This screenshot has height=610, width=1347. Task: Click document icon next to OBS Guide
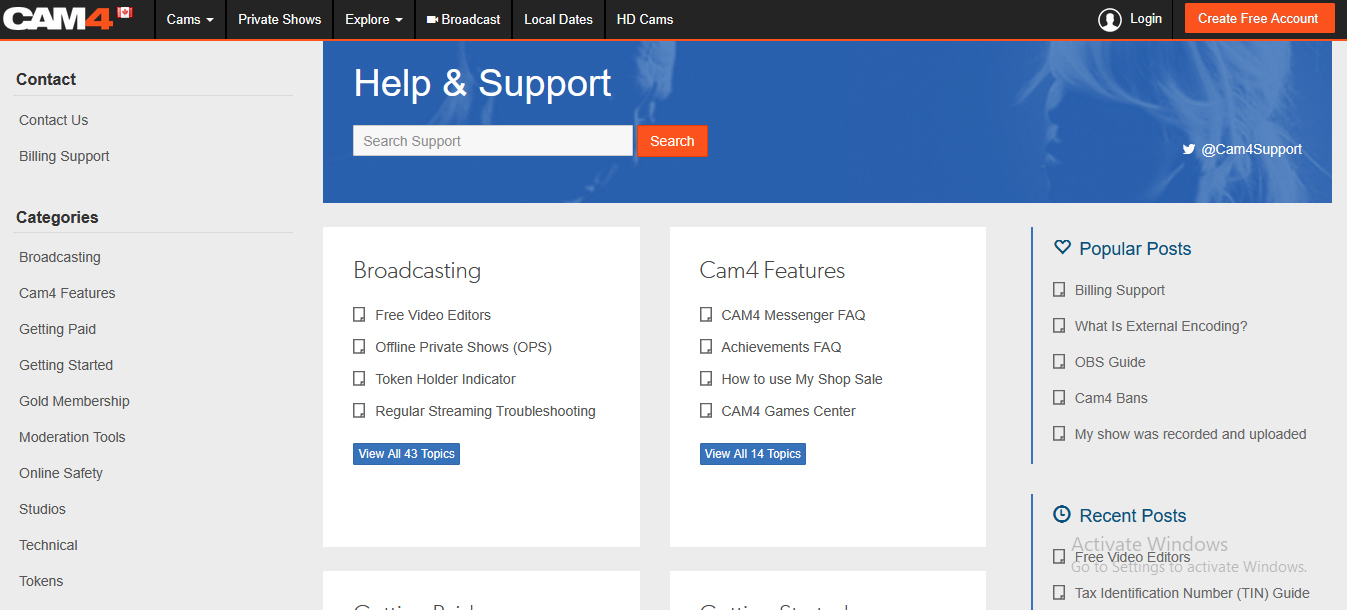click(x=1059, y=362)
